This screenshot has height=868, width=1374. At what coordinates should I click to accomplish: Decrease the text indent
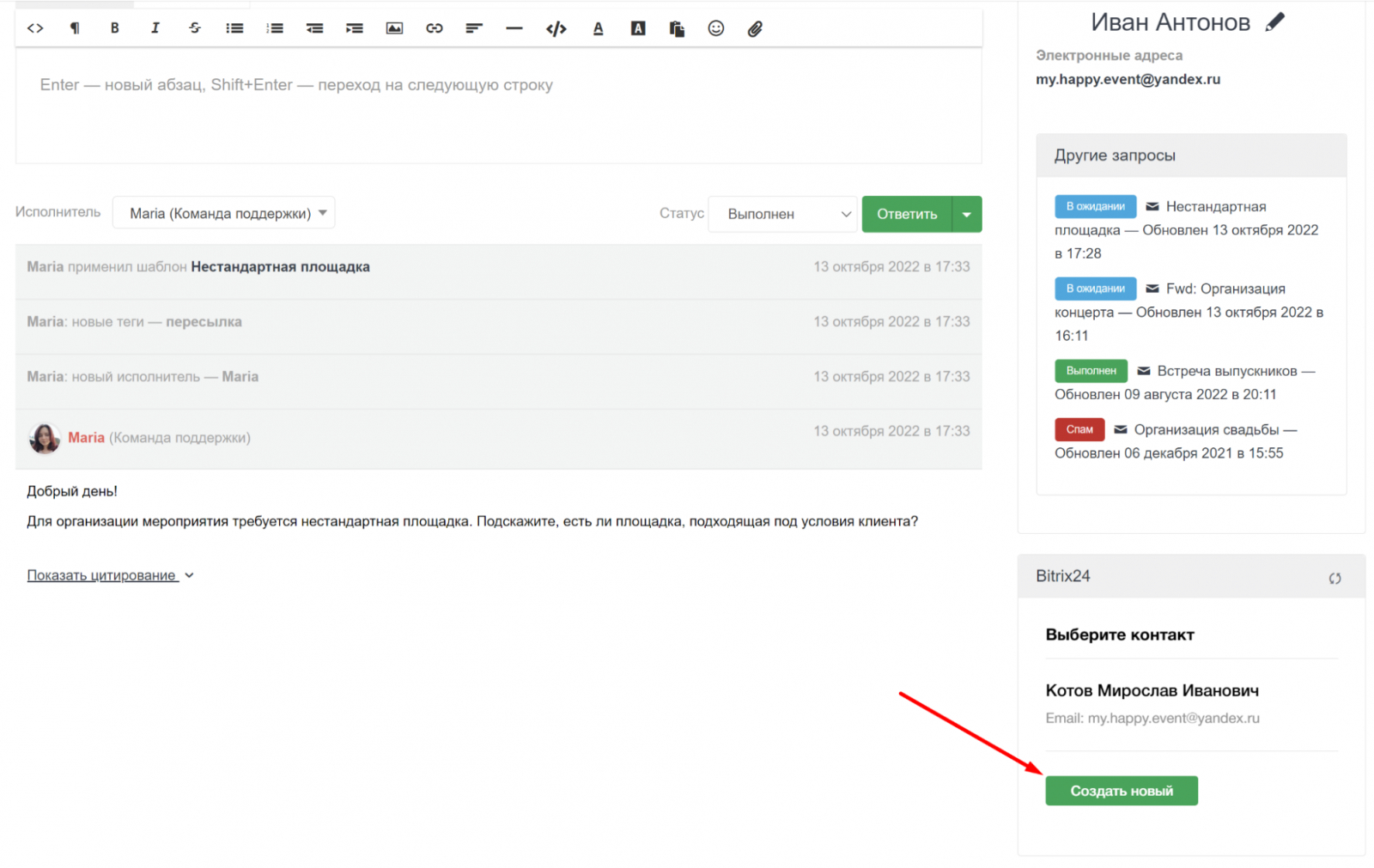pyautogui.click(x=314, y=28)
